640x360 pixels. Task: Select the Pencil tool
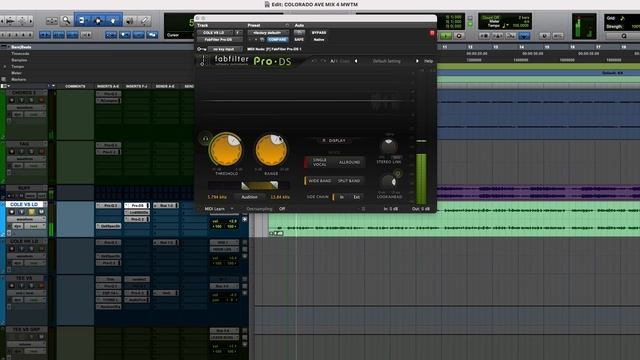click(145, 20)
